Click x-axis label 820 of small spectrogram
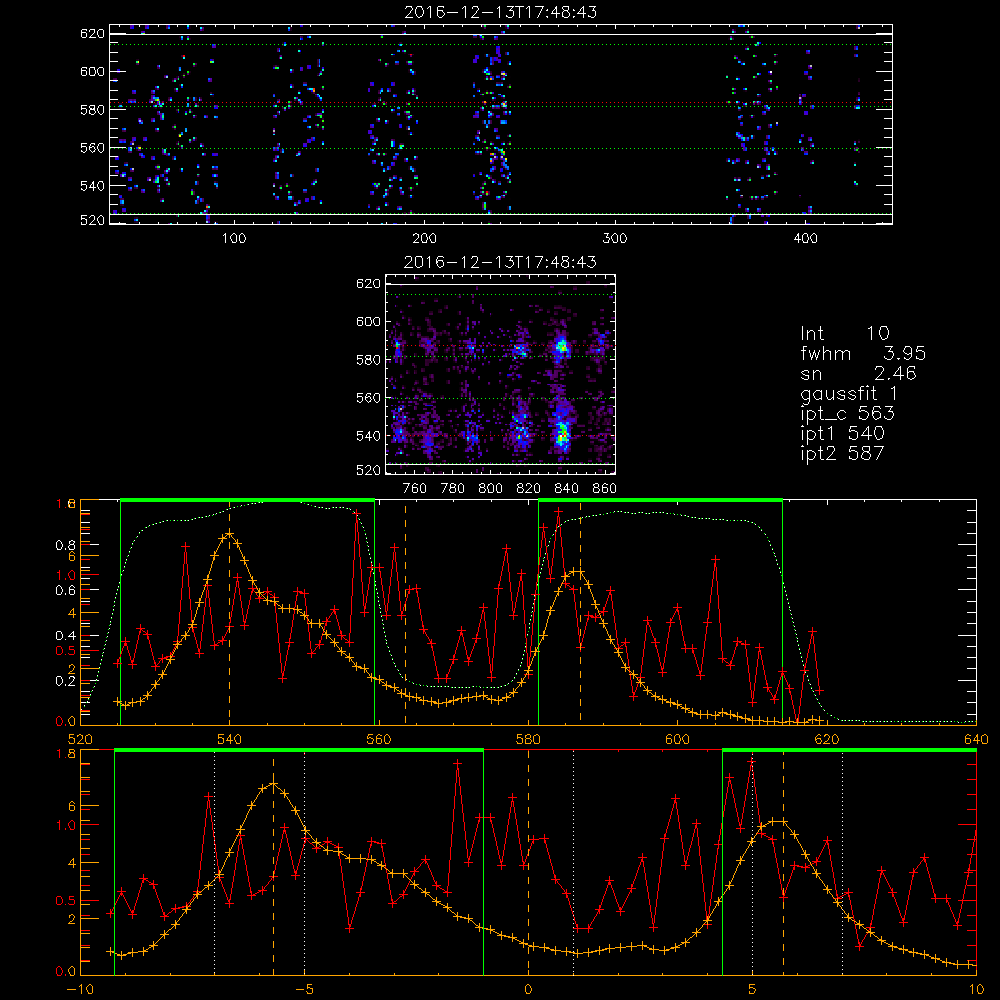Image resolution: width=1000 pixels, height=1000 pixels. click(x=529, y=489)
